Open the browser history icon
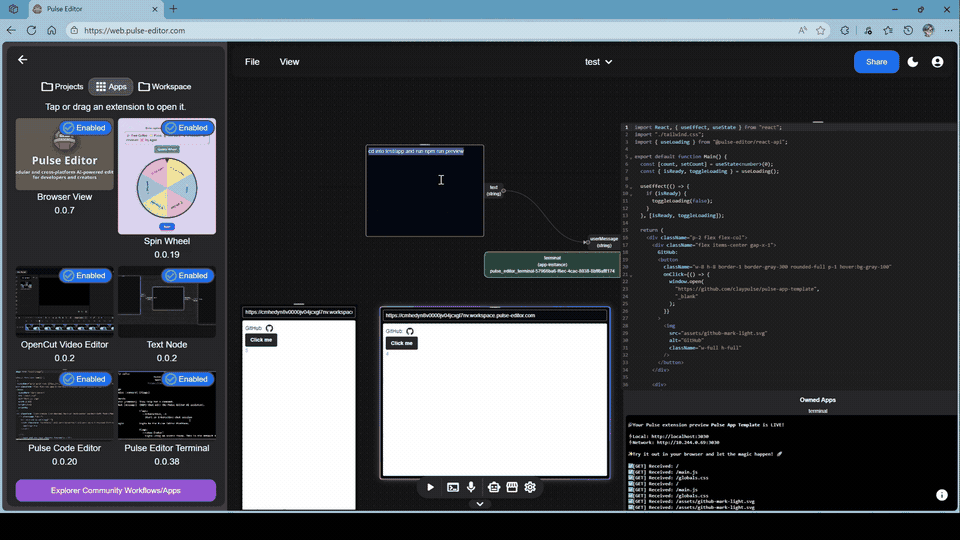 tap(908, 30)
